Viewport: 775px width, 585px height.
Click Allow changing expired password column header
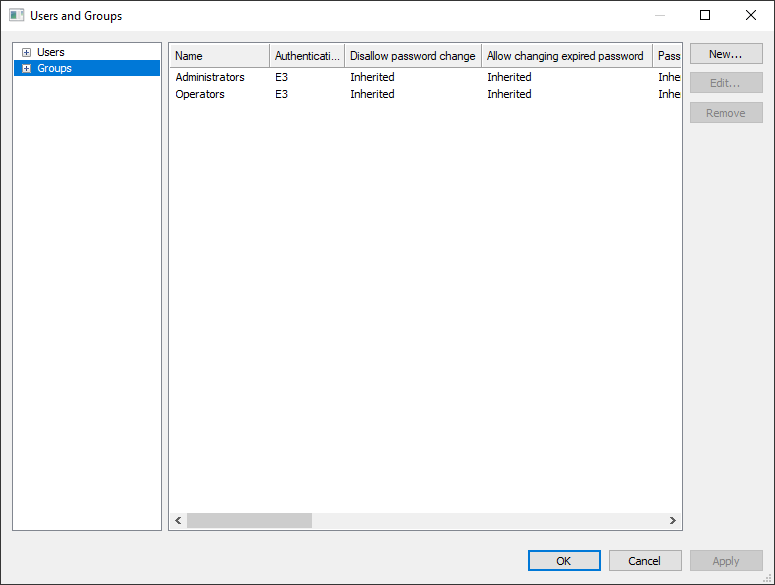pyautogui.click(x=565, y=56)
